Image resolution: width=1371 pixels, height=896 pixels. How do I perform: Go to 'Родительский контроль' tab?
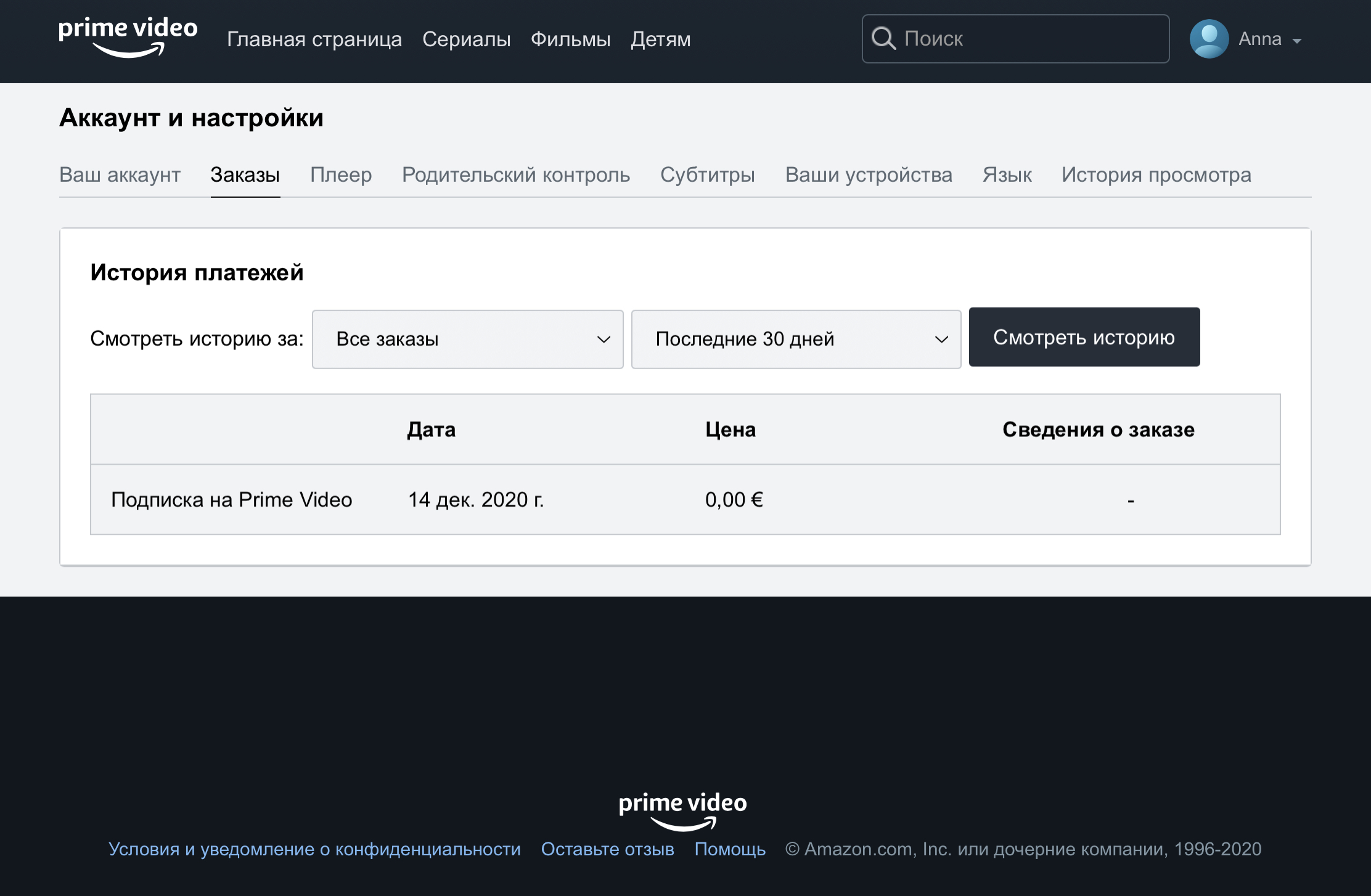tap(515, 175)
